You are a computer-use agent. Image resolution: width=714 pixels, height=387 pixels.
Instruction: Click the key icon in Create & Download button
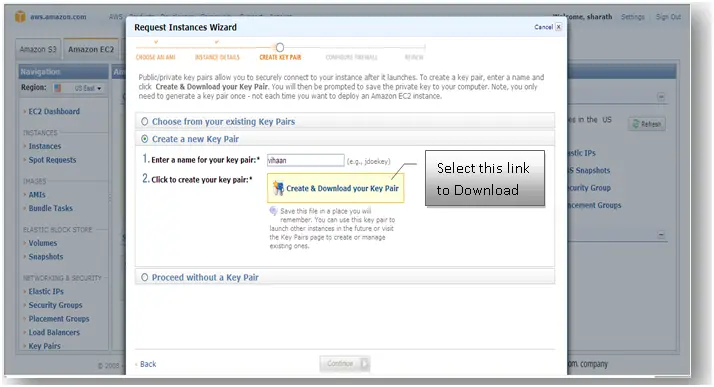click(278, 188)
